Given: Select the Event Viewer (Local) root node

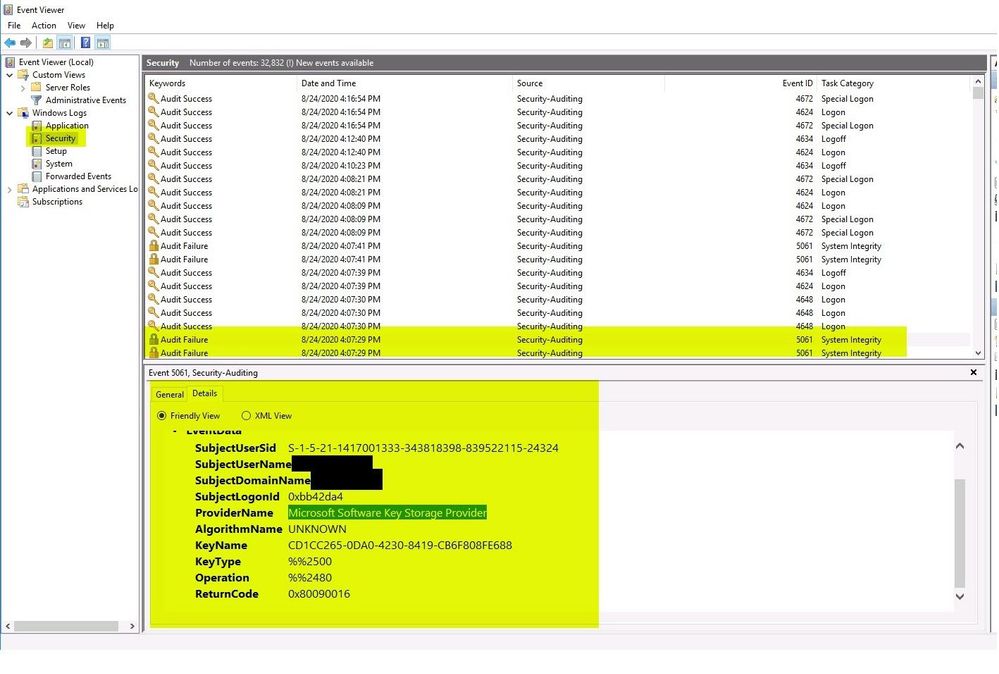Looking at the screenshot, I should pyautogui.click(x=56, y=62).
